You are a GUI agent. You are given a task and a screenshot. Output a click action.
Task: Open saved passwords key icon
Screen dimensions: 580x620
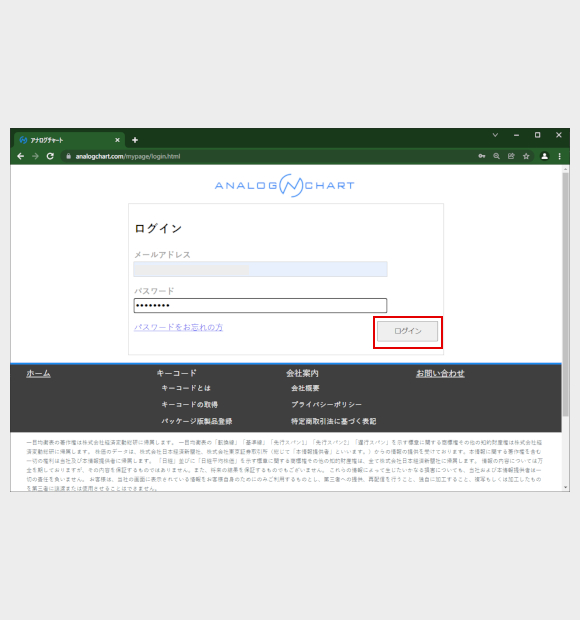pyautogui.click(x=482, y=156)
